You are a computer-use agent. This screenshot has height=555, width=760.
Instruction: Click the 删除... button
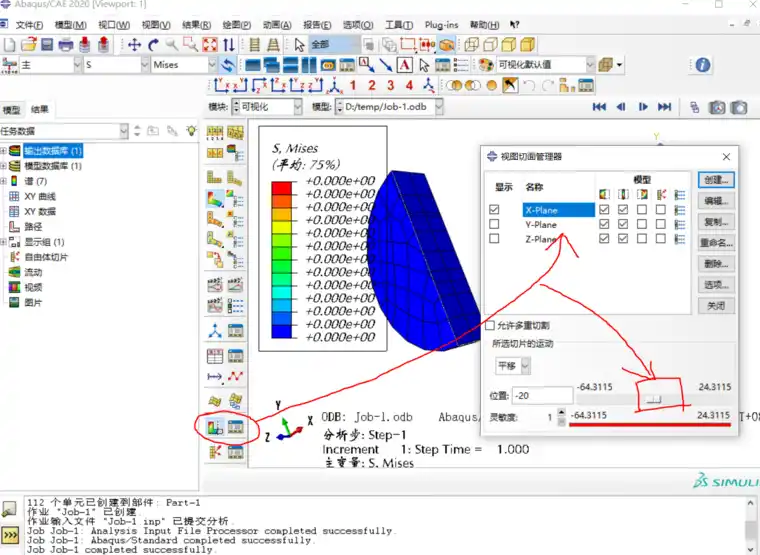(716, 264)
